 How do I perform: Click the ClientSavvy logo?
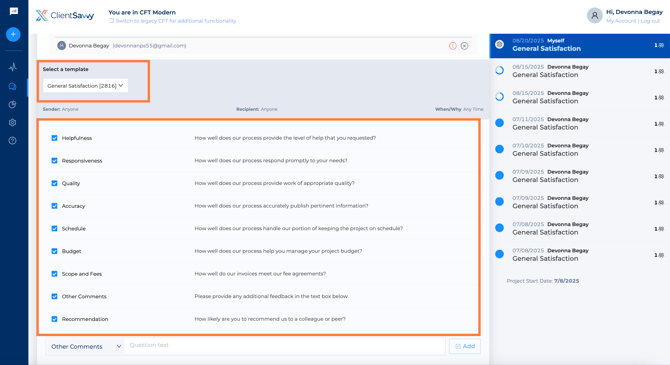pyautogui.click(x=65, y=16)
